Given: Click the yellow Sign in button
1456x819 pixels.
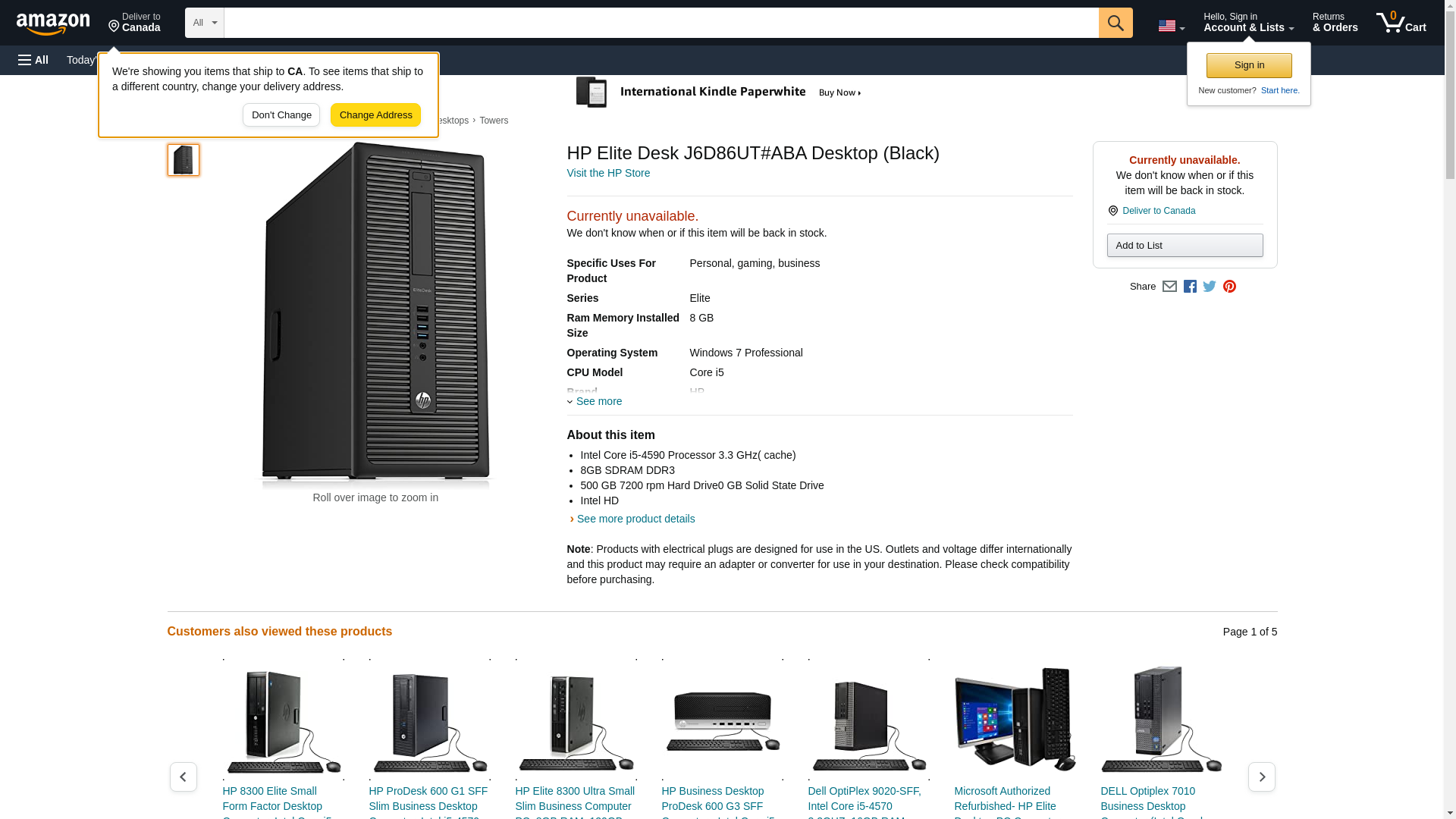Looking at the screenshot, I should tap(1249, 65).
